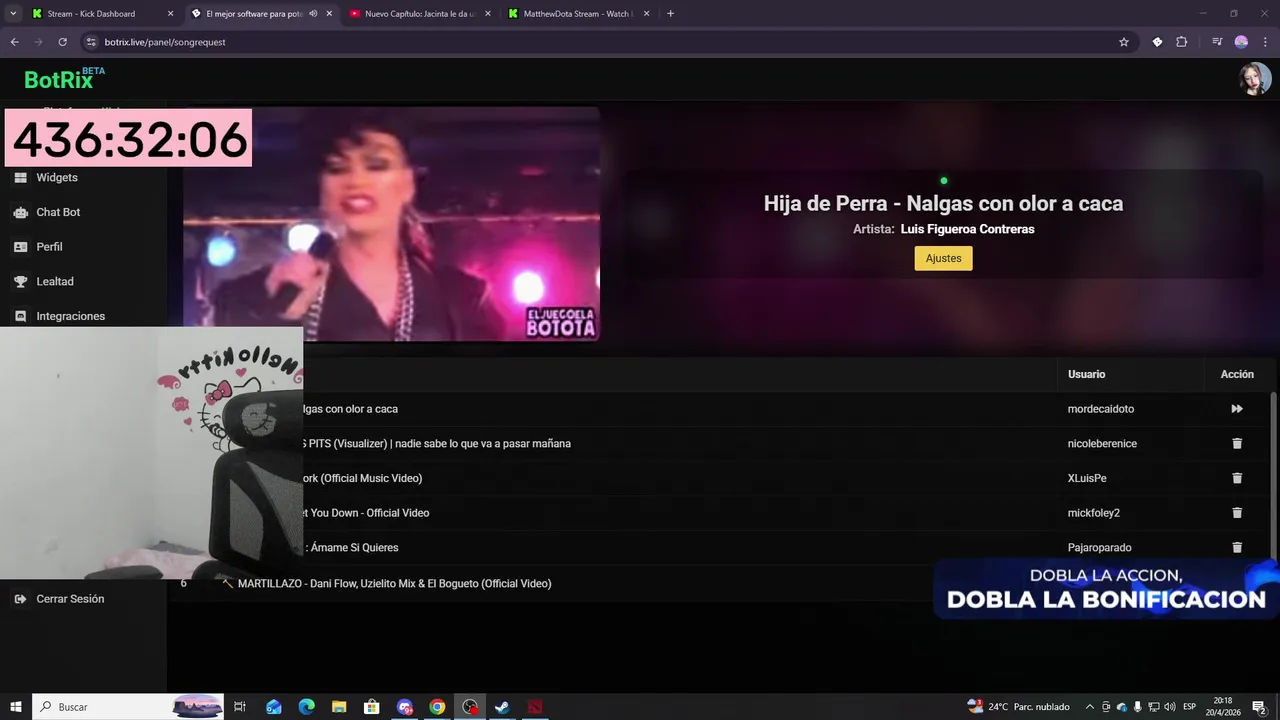Open Chrome's three-dot menu
The width and height of the screenshot is (1280, 720).
point(1266,42)
